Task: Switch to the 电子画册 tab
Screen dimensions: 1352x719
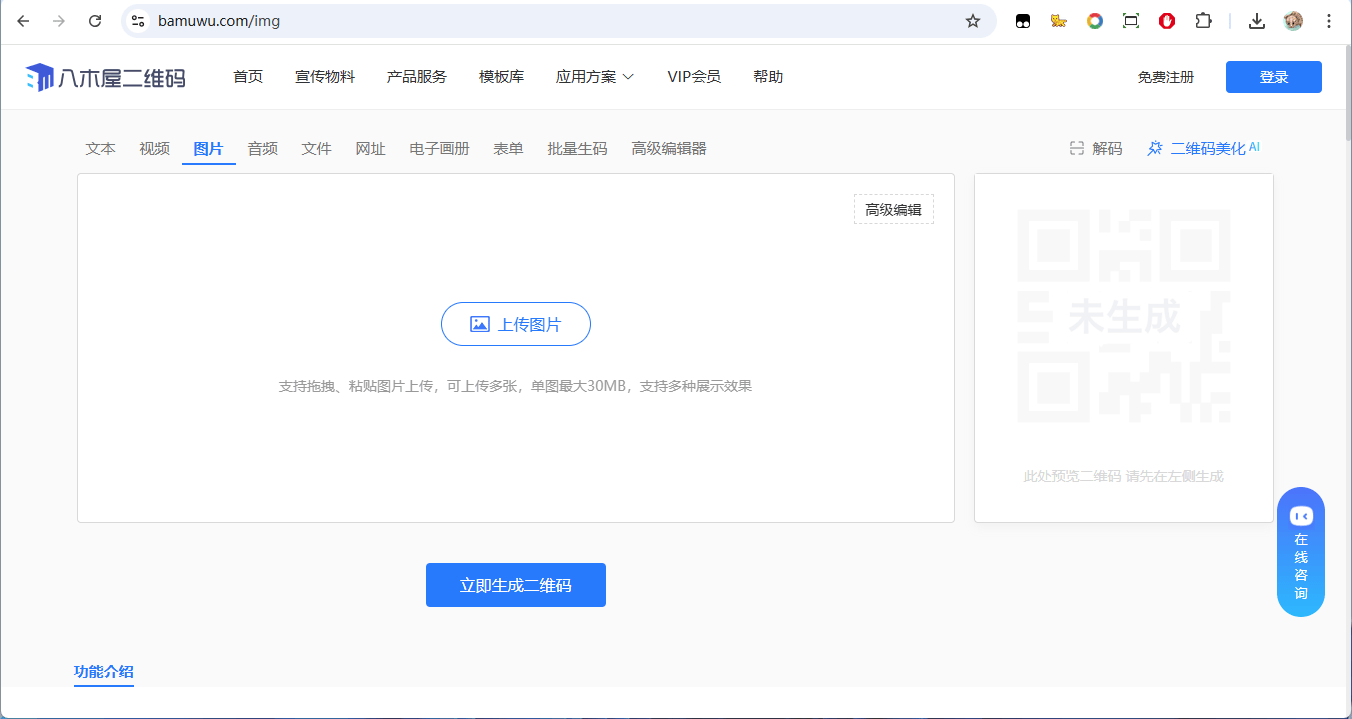Action: (439, 149)
